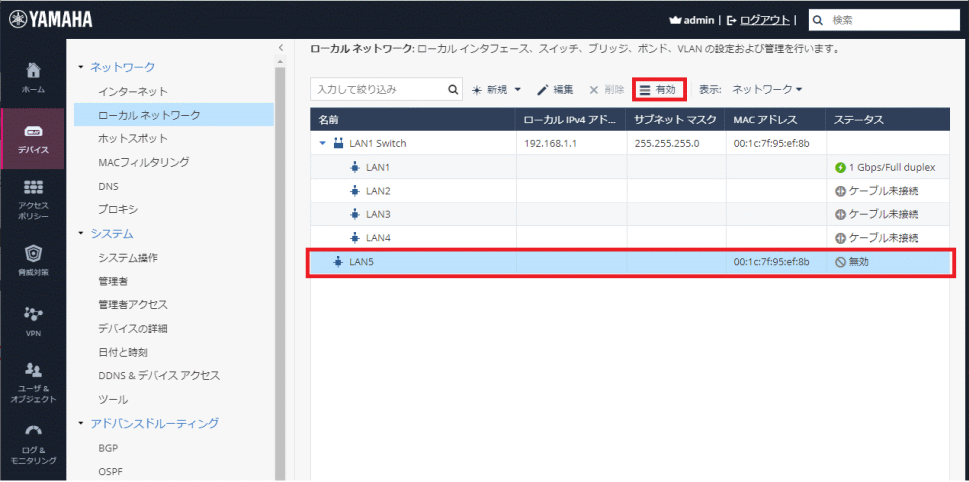Click the filter text input field
Image resolution: width=969 pixels, height=482 pixels.
378,90
